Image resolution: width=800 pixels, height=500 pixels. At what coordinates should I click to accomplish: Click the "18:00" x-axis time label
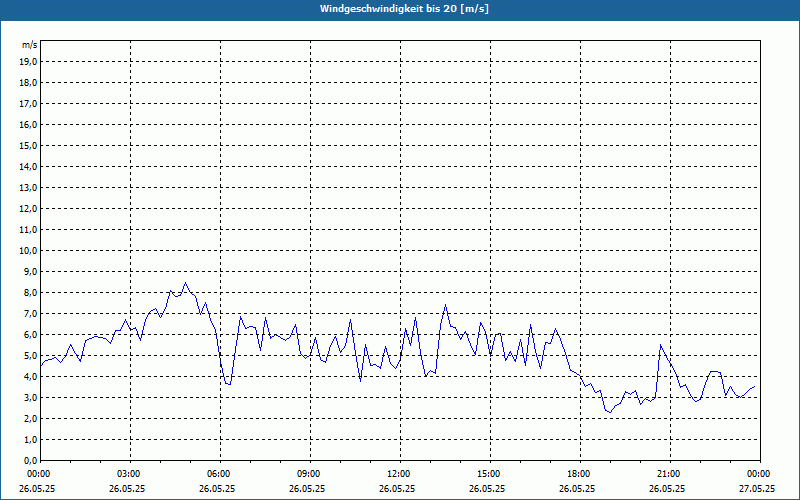(579, 474)
